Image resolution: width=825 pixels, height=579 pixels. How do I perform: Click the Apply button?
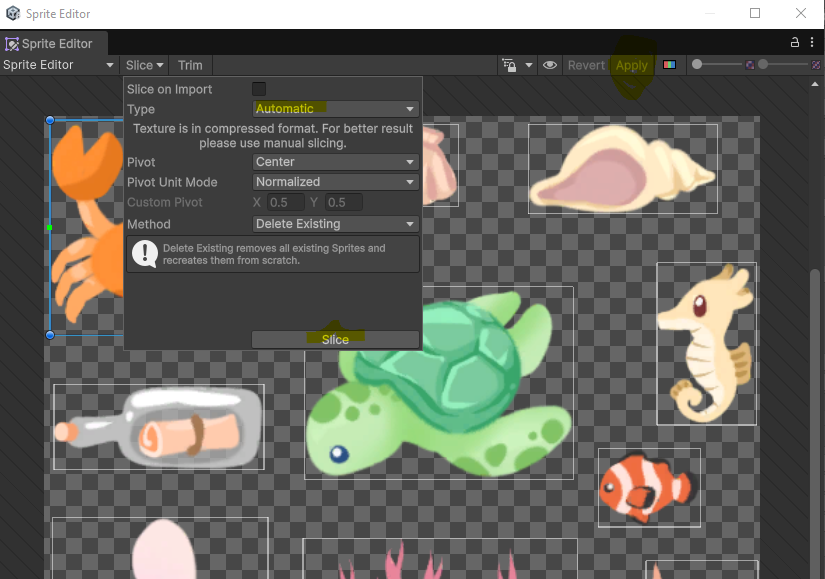631,65
